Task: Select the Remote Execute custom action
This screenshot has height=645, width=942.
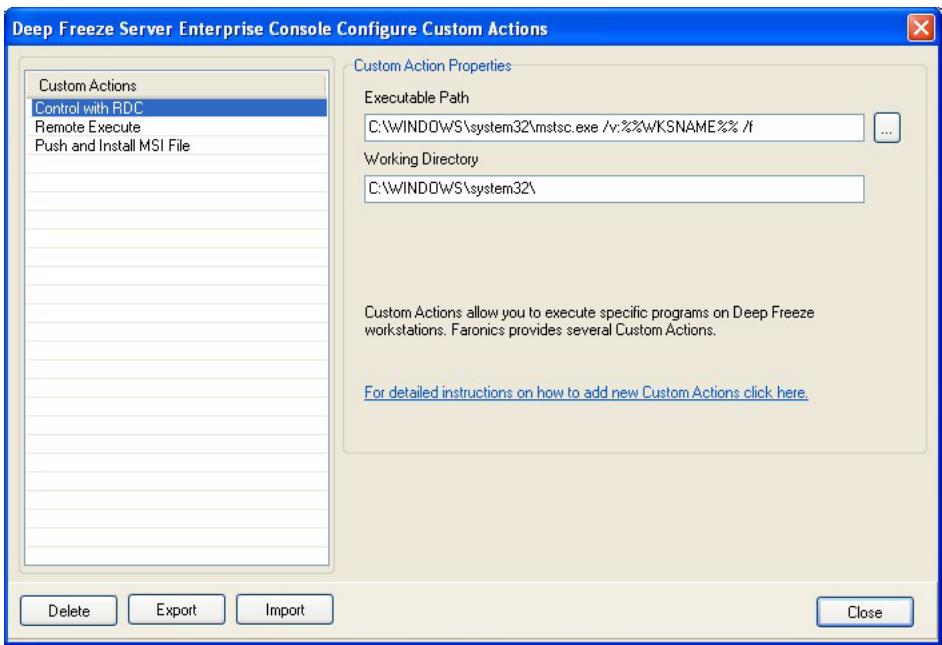Action: (178, 127)
